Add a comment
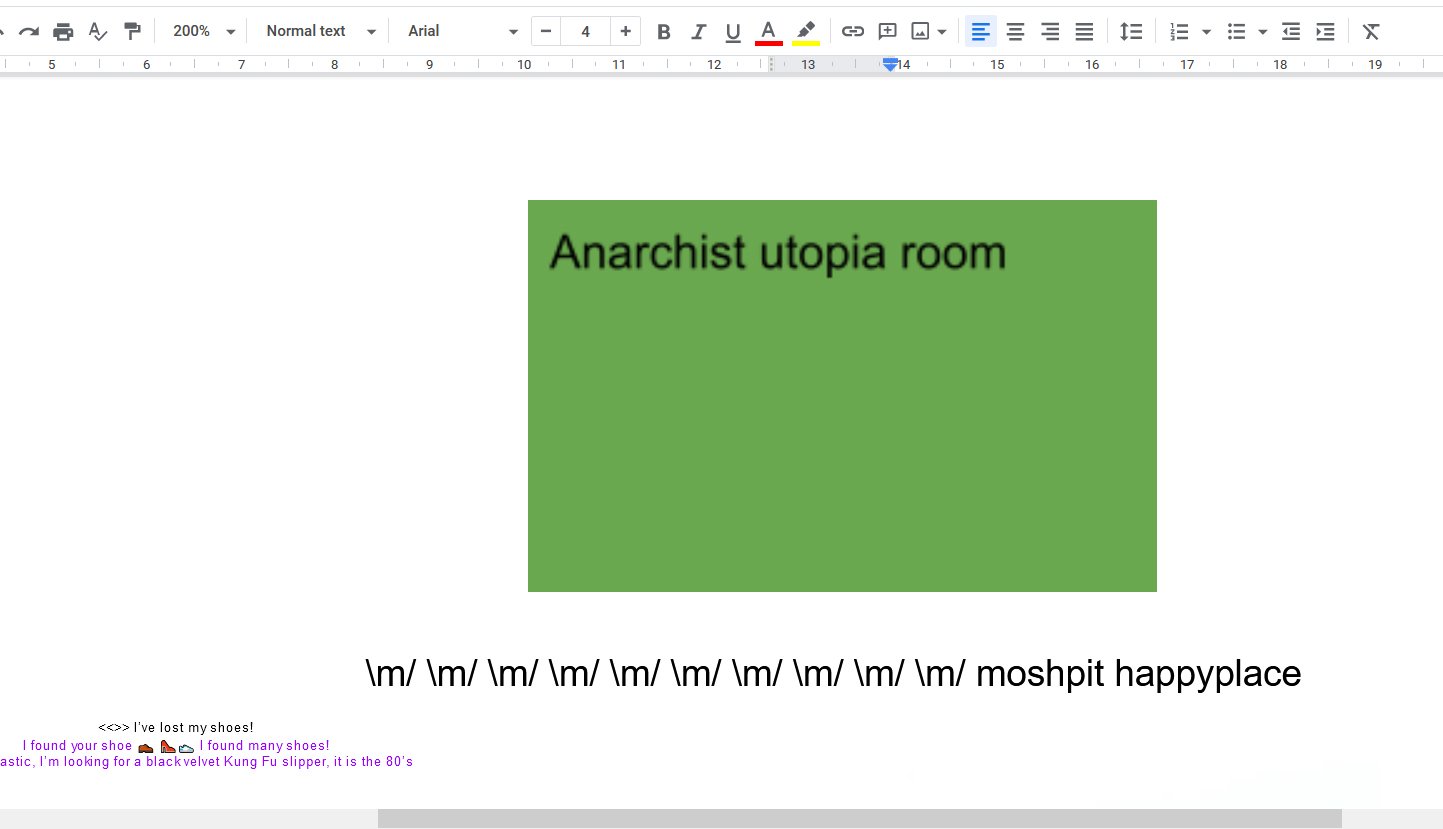1443x829 pixels. tap(887, 31)
